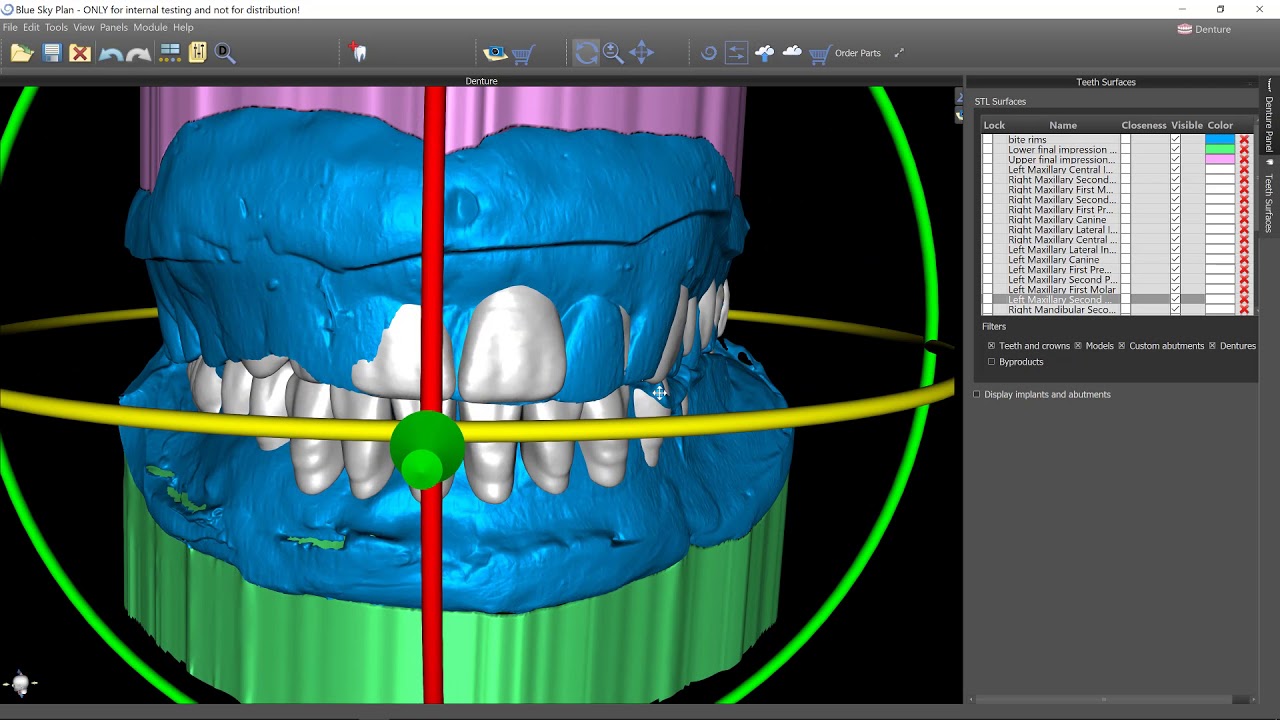Remove the Lower final impression surface
The height and width of the screenshot is (720, 1280).
[1244, 150]
